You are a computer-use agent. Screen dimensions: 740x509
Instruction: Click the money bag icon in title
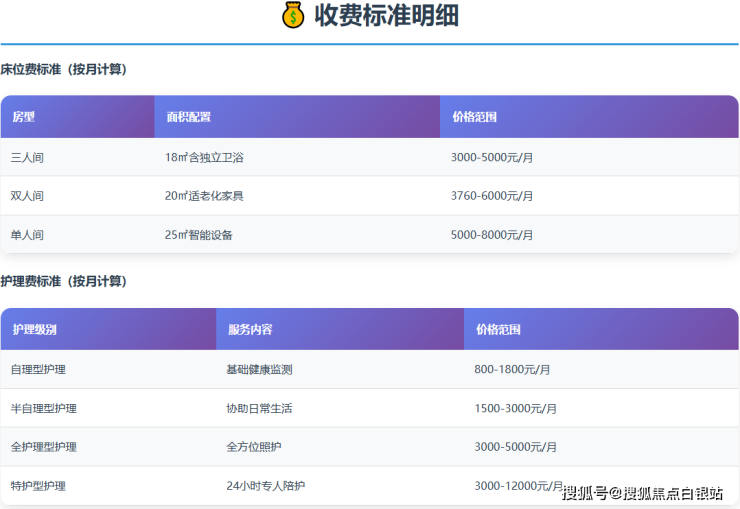[293, 16]
